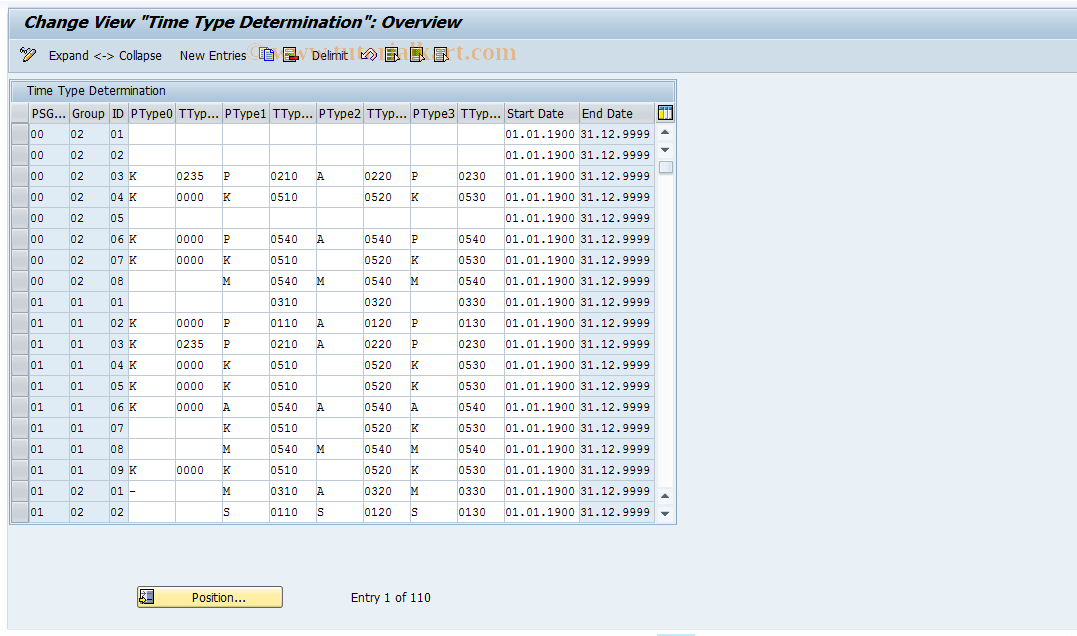Click the PType3 column header
The image size is (1077, 636).
pos(434,114)
